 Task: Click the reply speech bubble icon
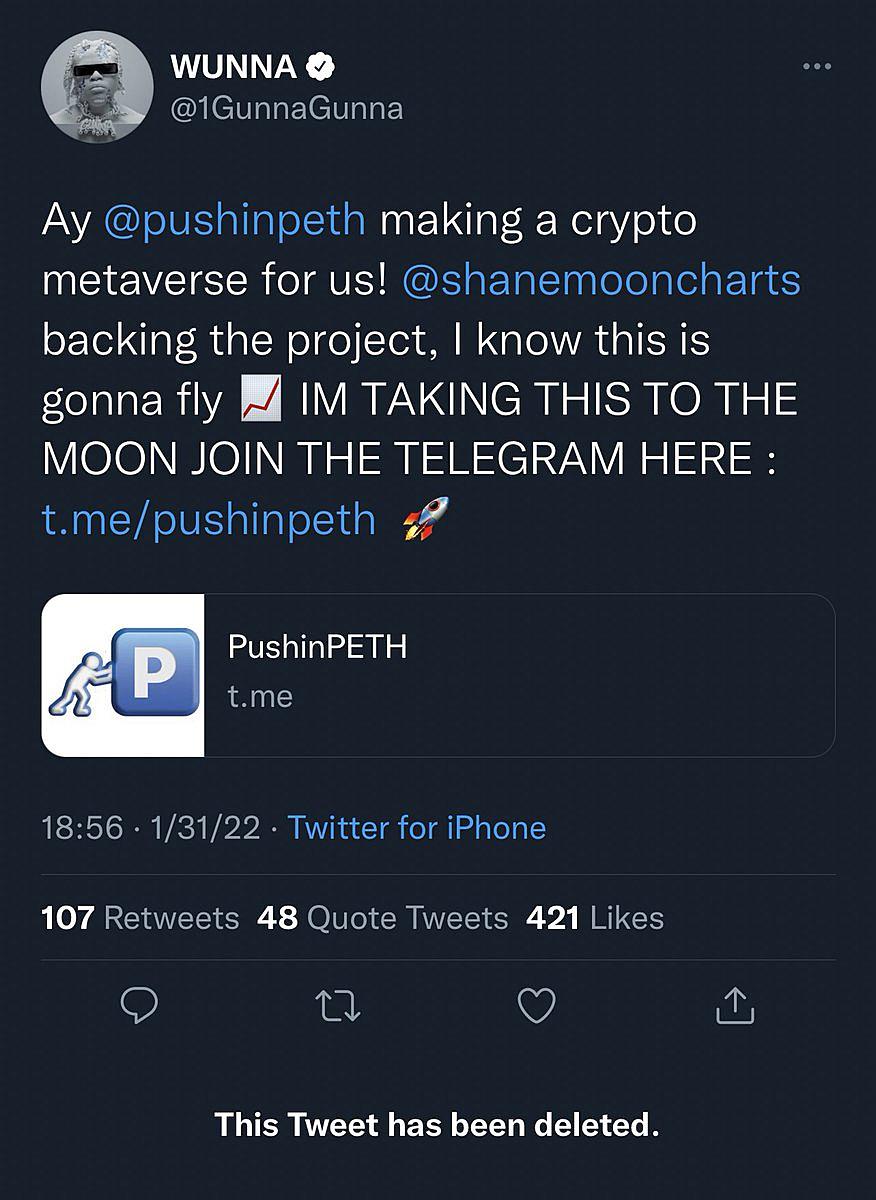(x=139, y=1005)
